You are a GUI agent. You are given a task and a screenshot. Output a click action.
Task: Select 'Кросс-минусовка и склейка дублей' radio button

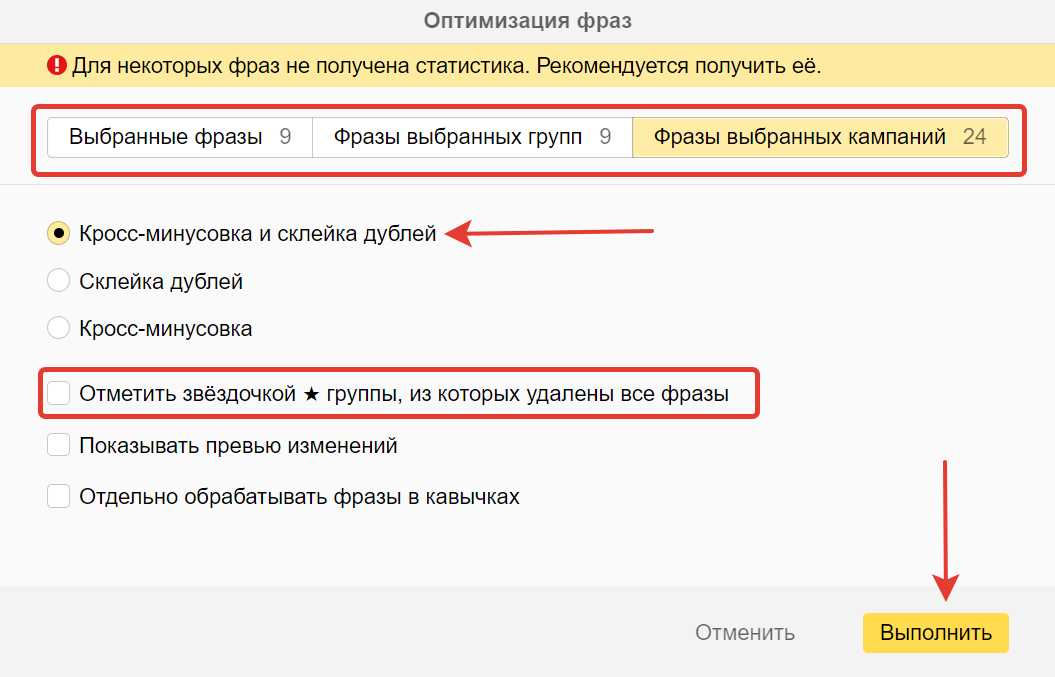(x=59, y=234)
